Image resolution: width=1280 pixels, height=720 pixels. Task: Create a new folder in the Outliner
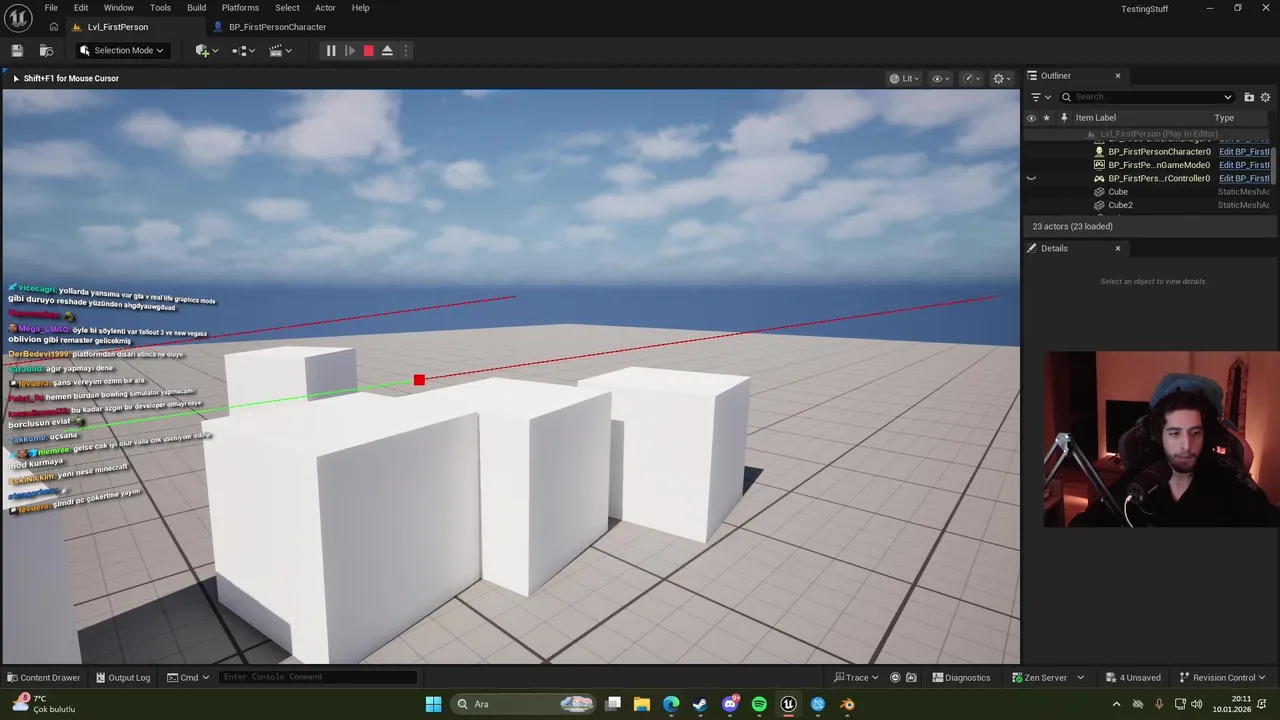coord(1249,97)
